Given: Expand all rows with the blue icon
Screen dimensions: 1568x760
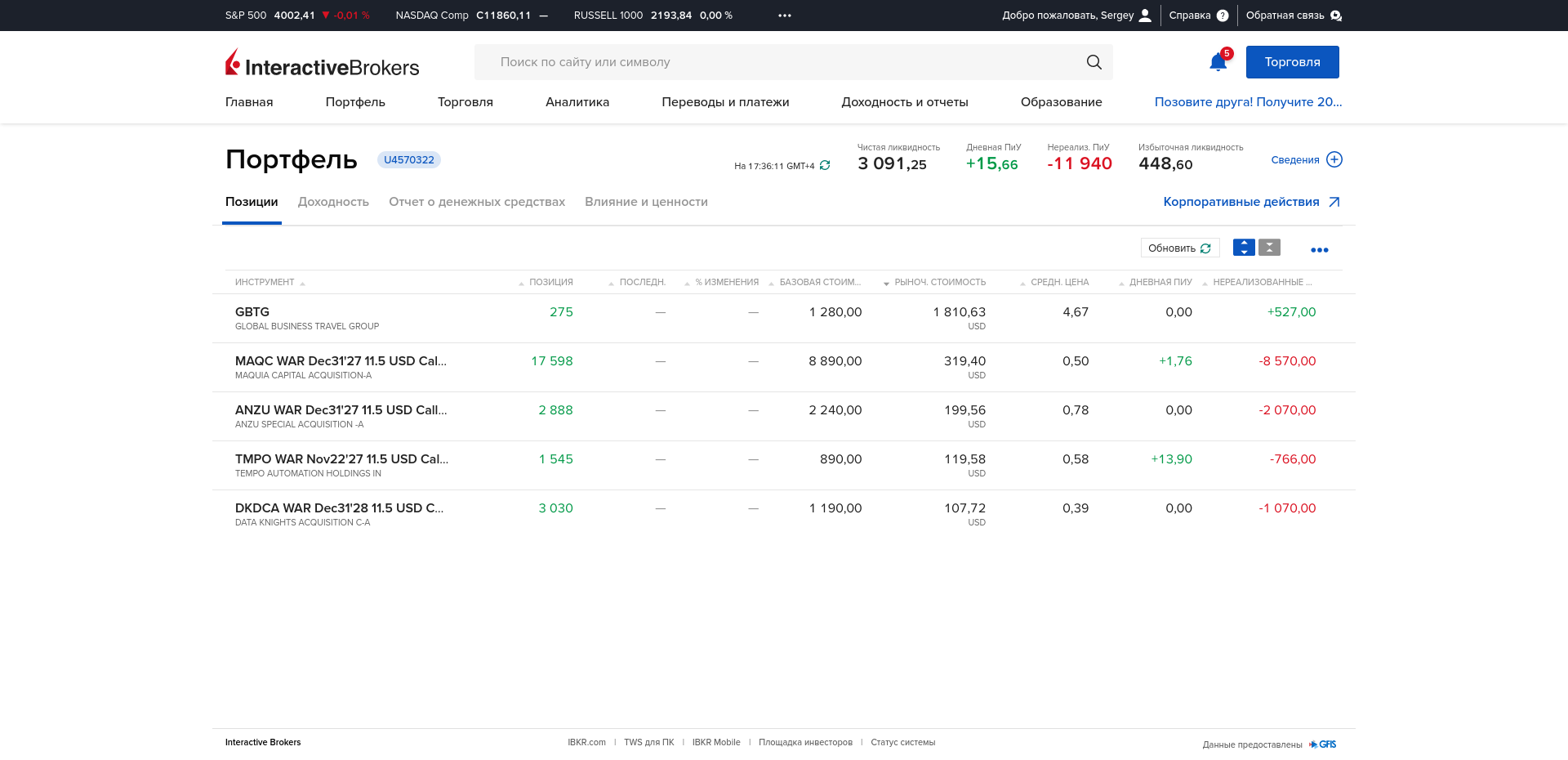Looking at the screenshot, I should click(1244, 248).
